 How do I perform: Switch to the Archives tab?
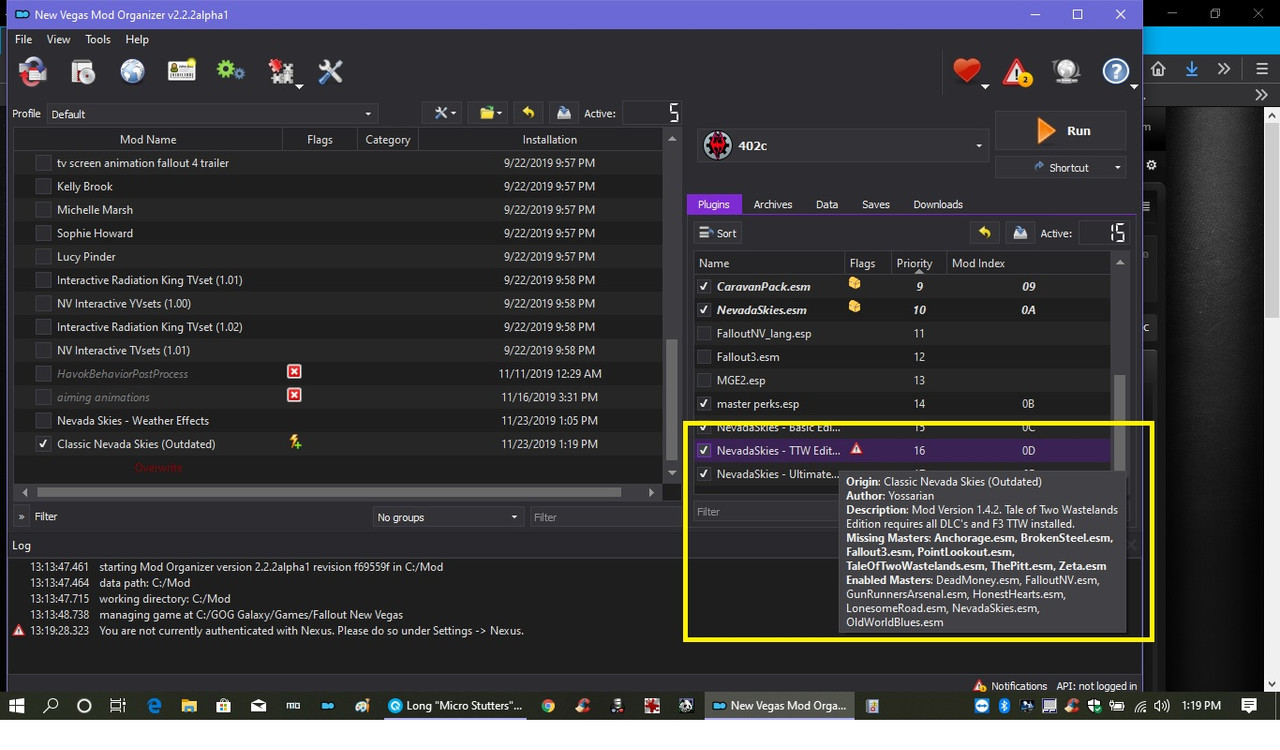pos(773,204)
